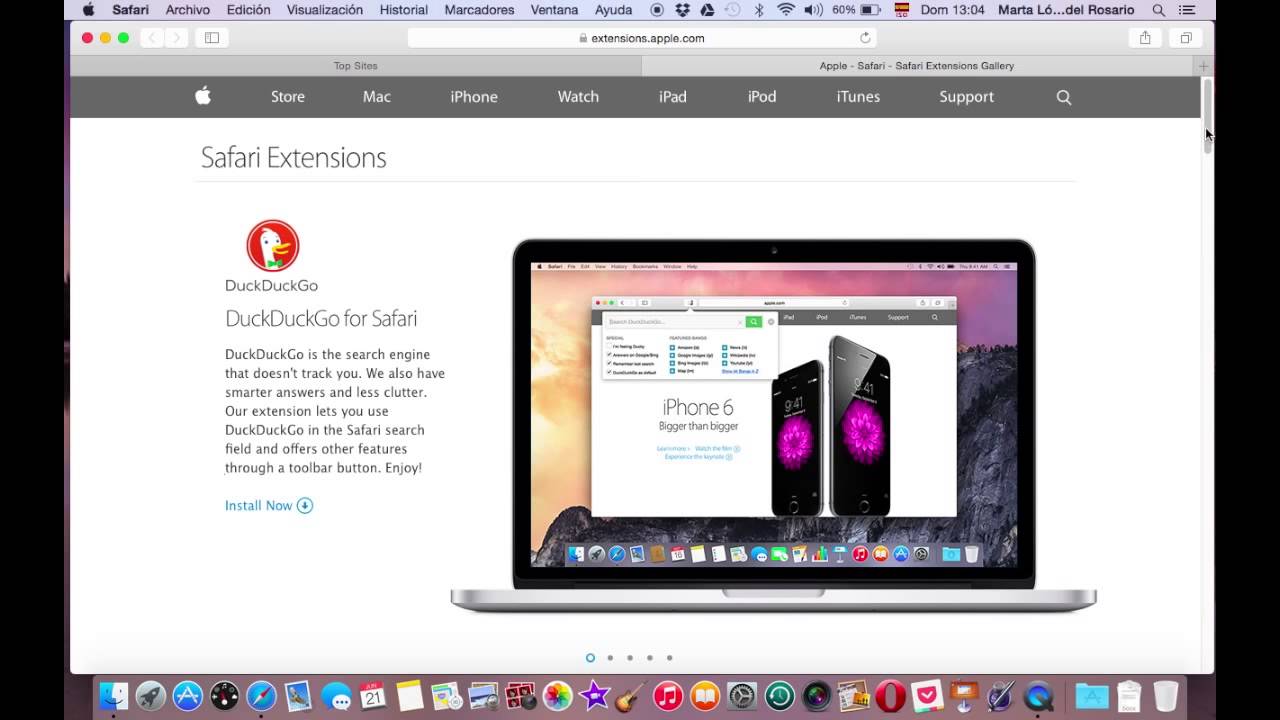Click the Safari back button
1280x720 pixels.
pyautogui.click(x=152, y=38)
